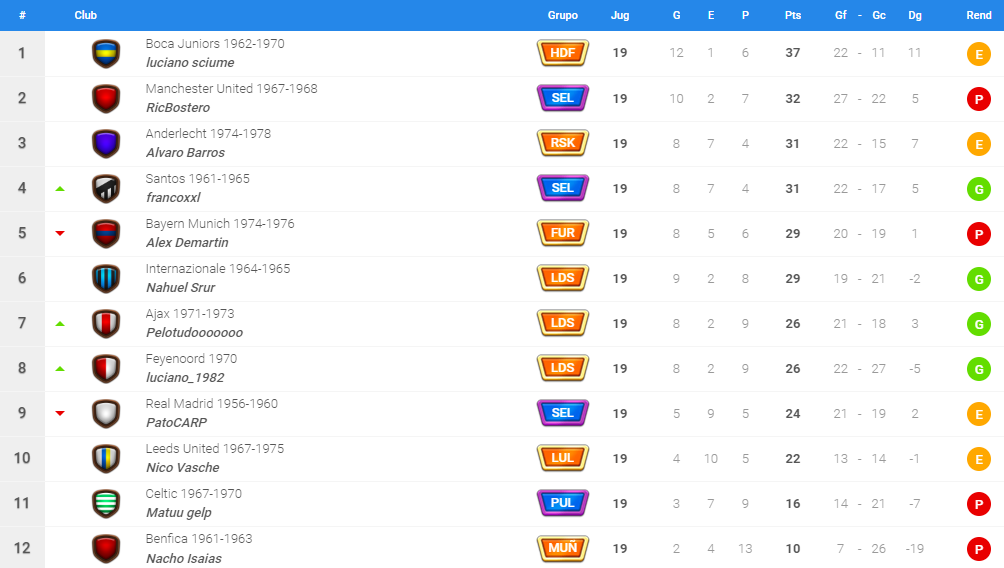This screenshot has width=1004, height=568.
Task: Click the Boca Juniors 1962-1970 shield icon
Action: coord(106,54)
